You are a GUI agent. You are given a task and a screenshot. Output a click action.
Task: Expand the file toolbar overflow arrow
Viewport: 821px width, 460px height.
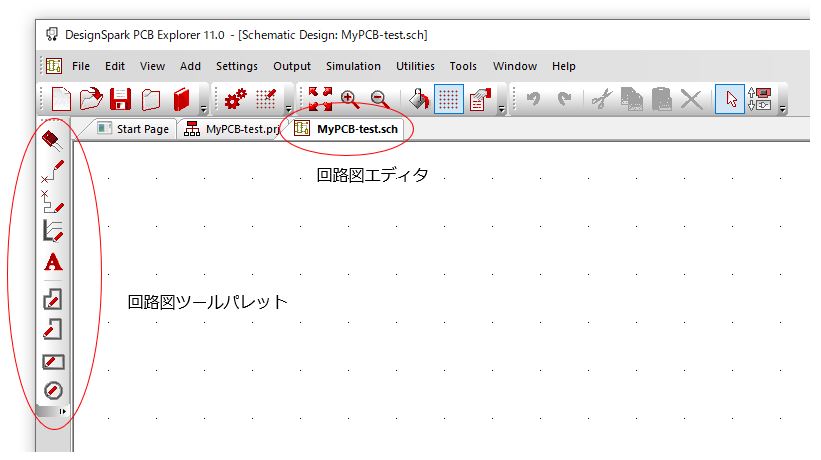point(203,106)
